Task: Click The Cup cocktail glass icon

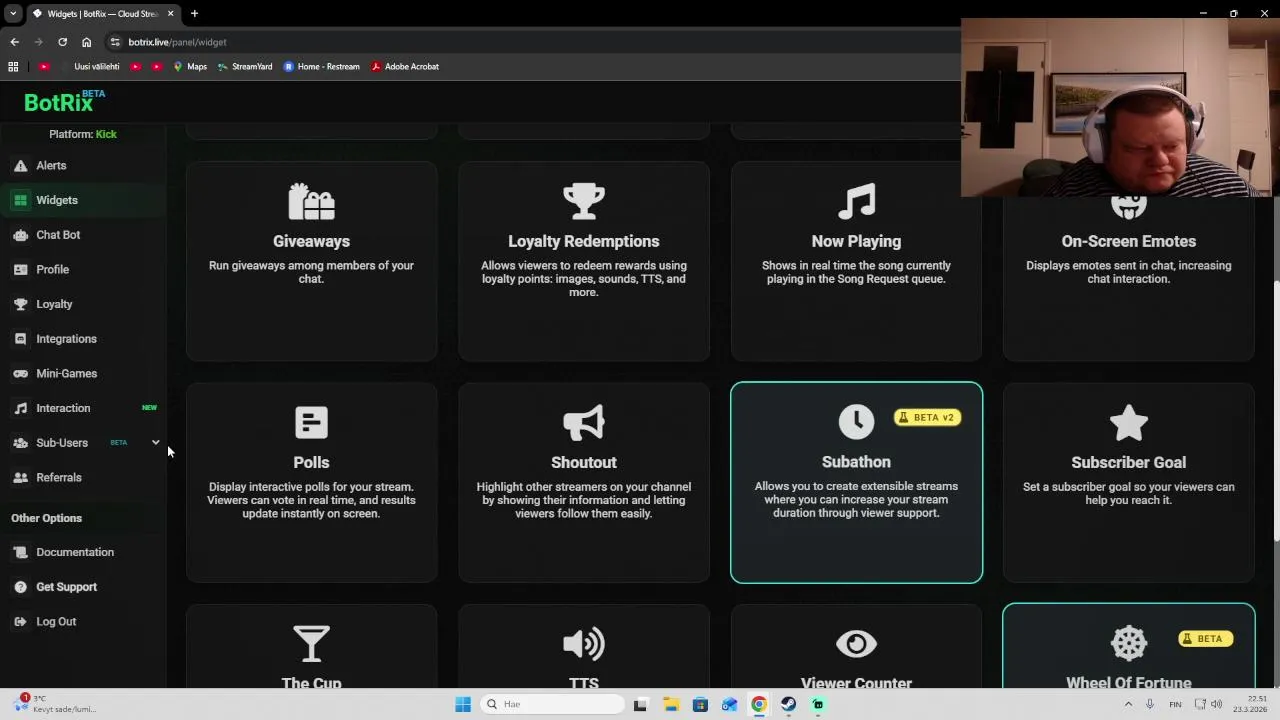Action: [311, 643]
